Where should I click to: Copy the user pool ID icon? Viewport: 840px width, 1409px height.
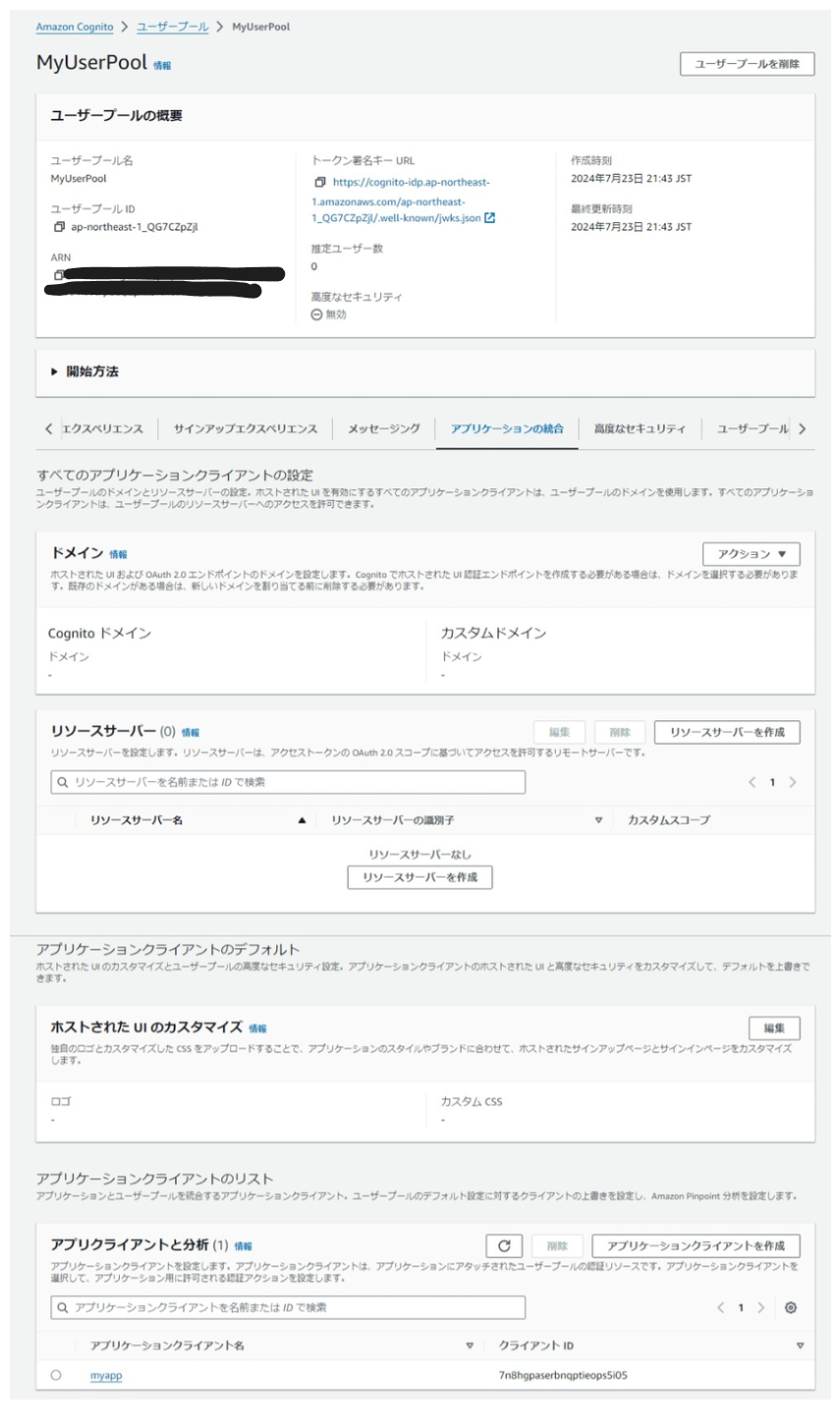pos(59,227)
